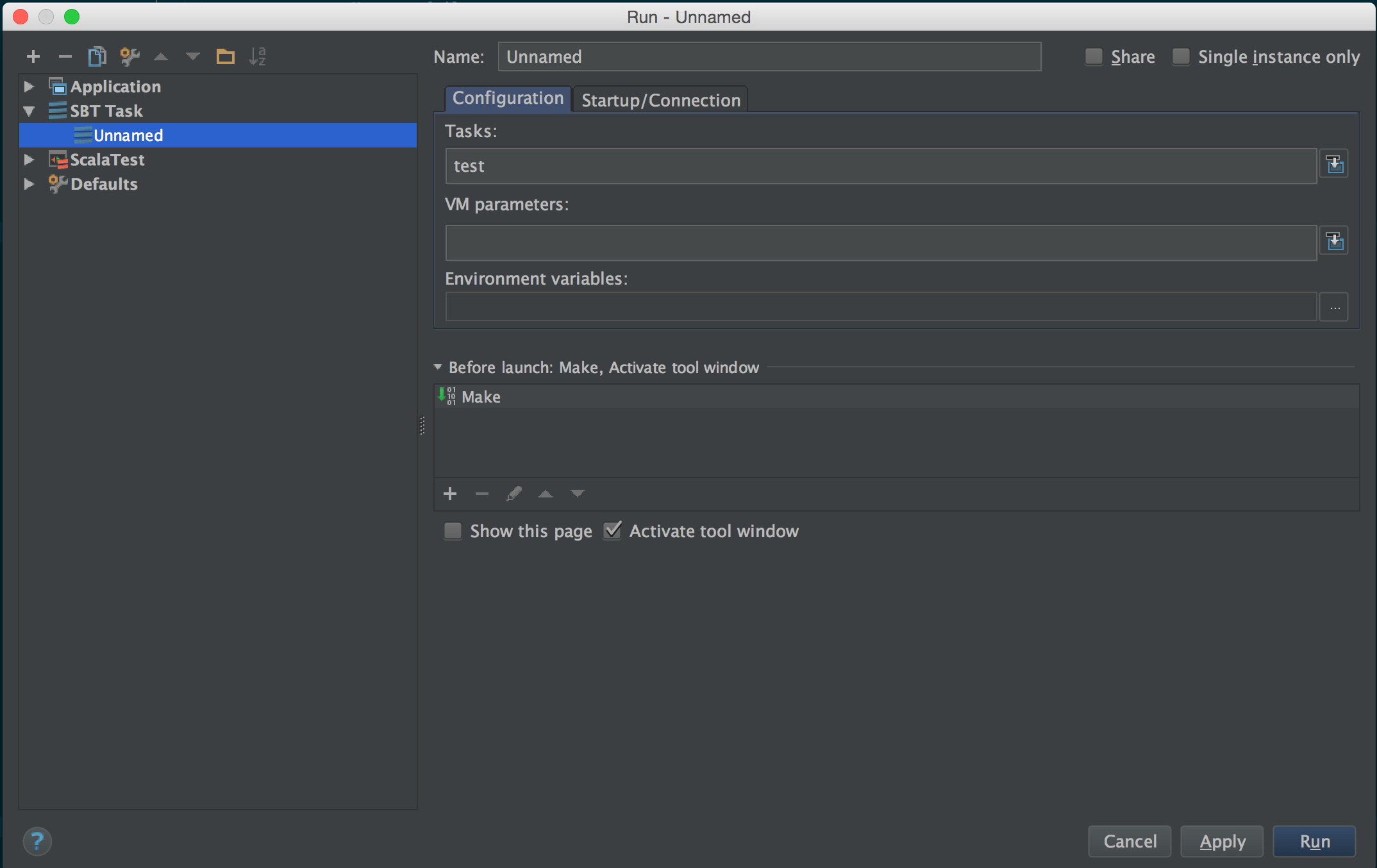Move before-launch task down
The height and width of the screenshot is (868, 1377).
coord(578,494)
